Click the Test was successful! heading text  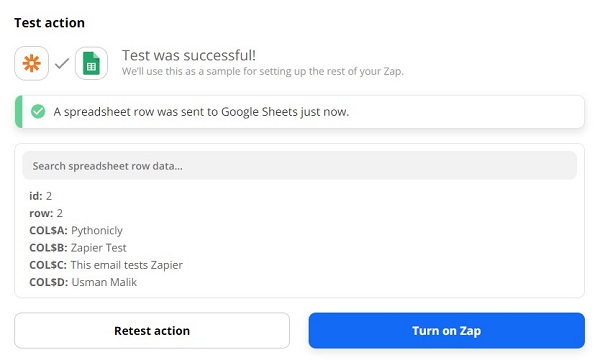pos(189,55)
